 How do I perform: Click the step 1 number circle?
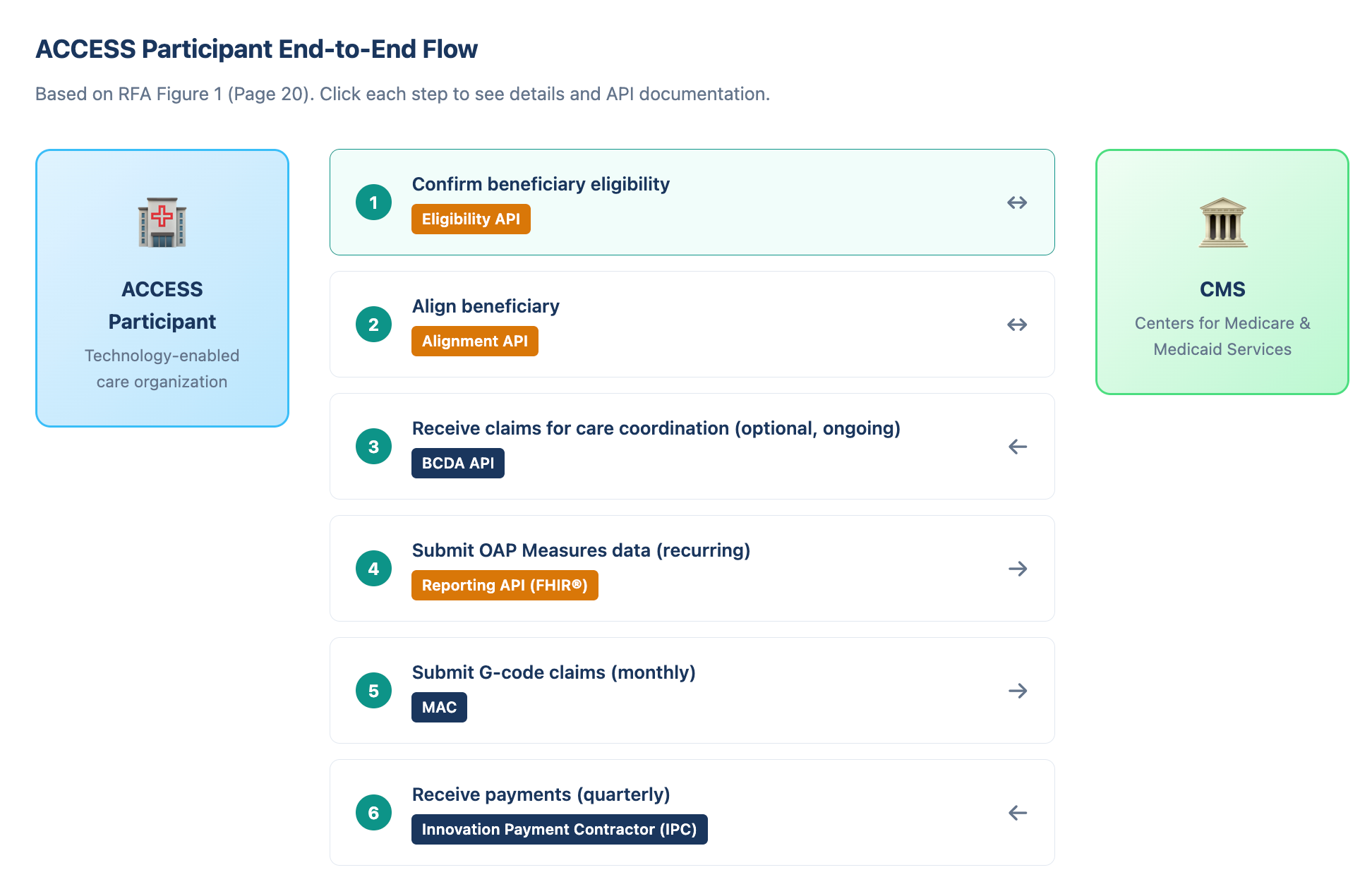tap(373, 202)
